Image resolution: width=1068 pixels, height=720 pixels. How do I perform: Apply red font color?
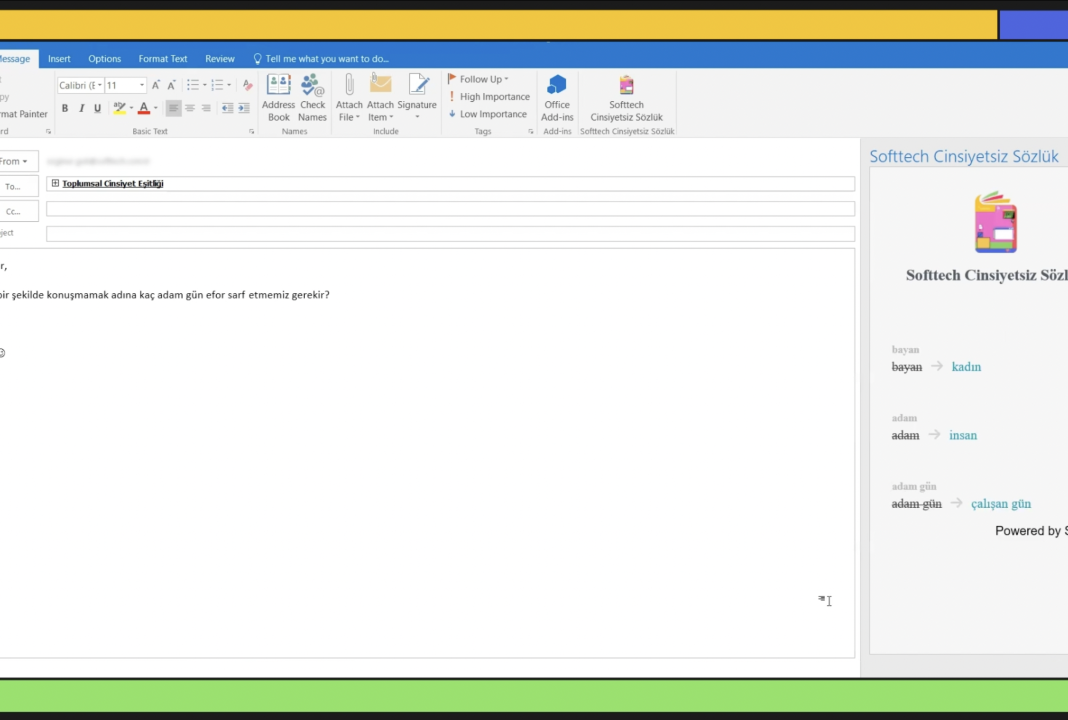tap(144, 108)
